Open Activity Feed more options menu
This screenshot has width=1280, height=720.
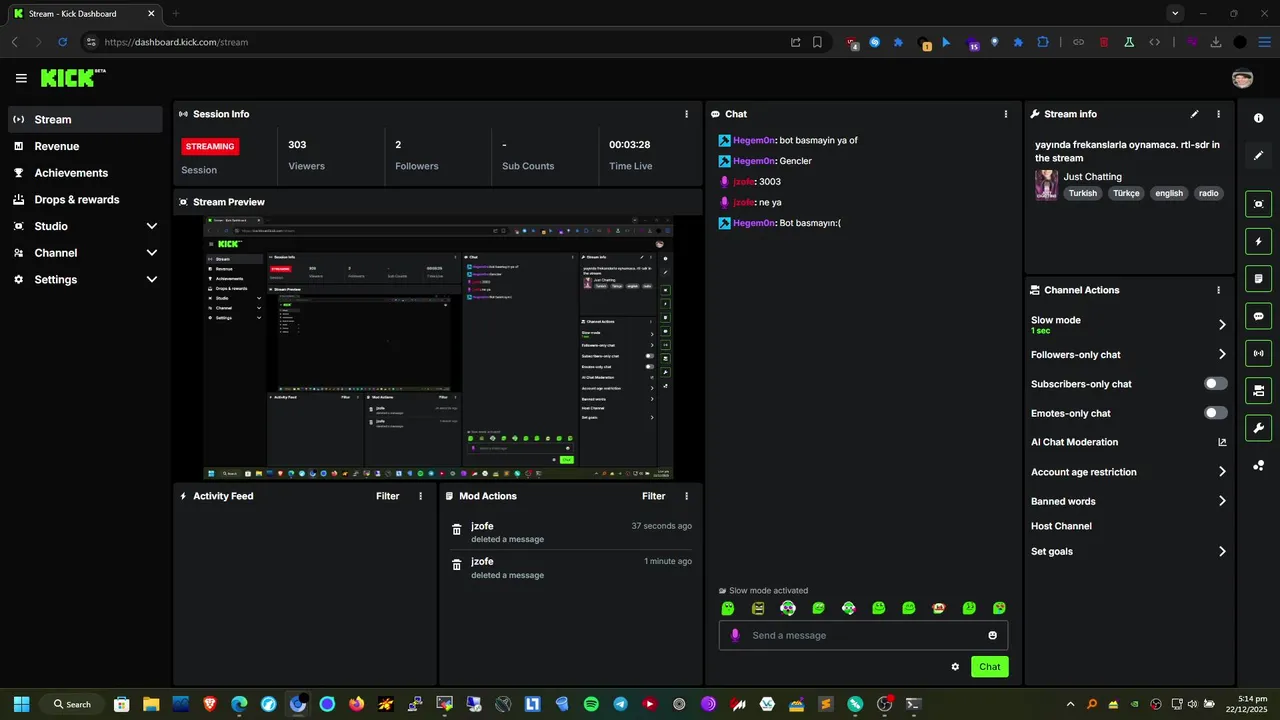click(x=420, y=496)
